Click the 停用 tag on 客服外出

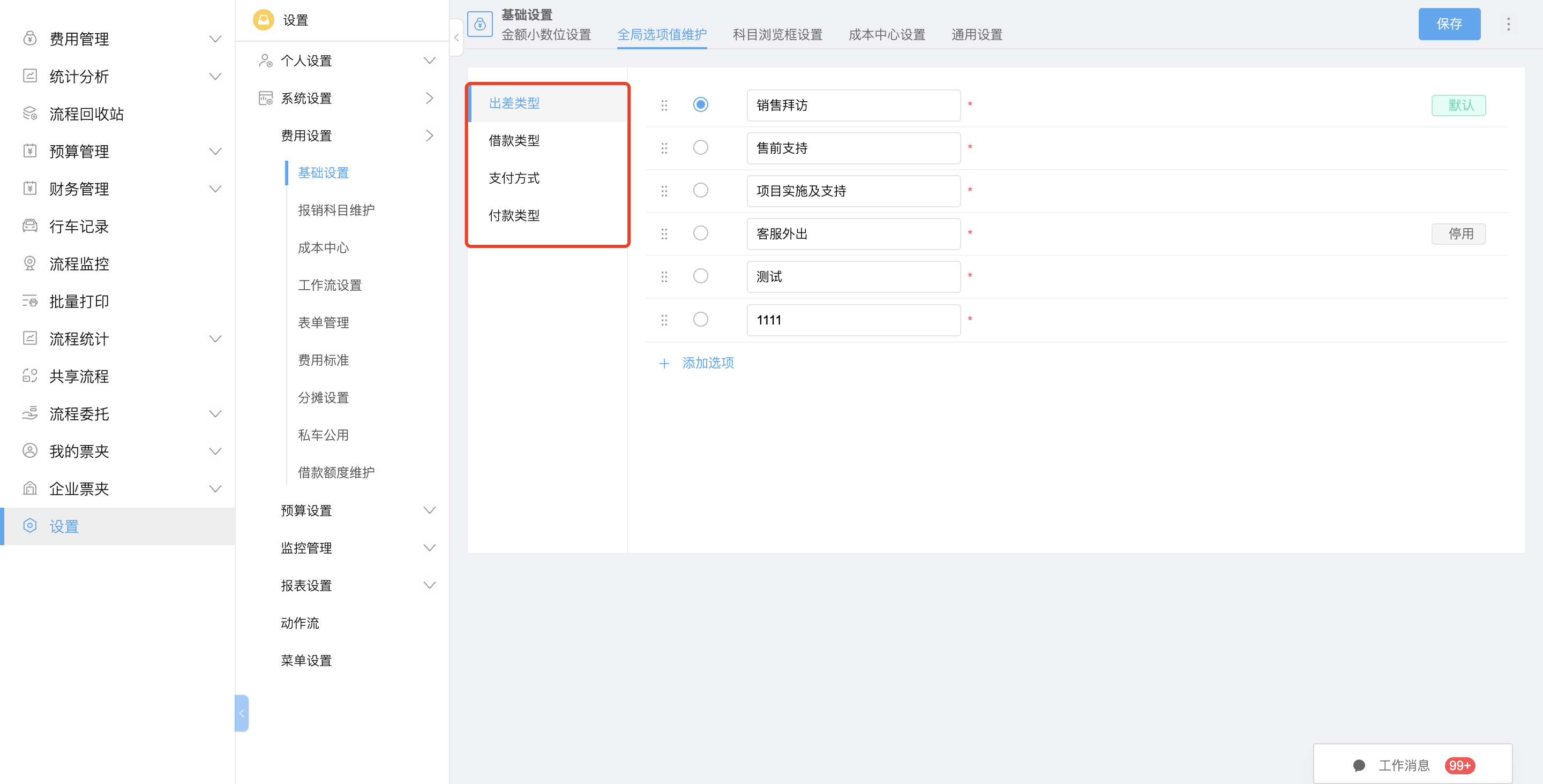tap(1459, 233)
